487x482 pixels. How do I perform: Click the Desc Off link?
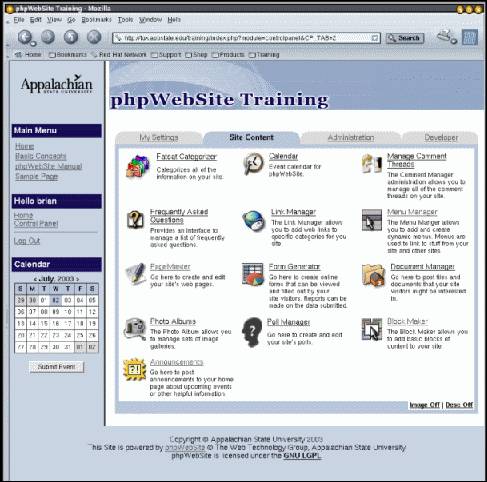459,405
